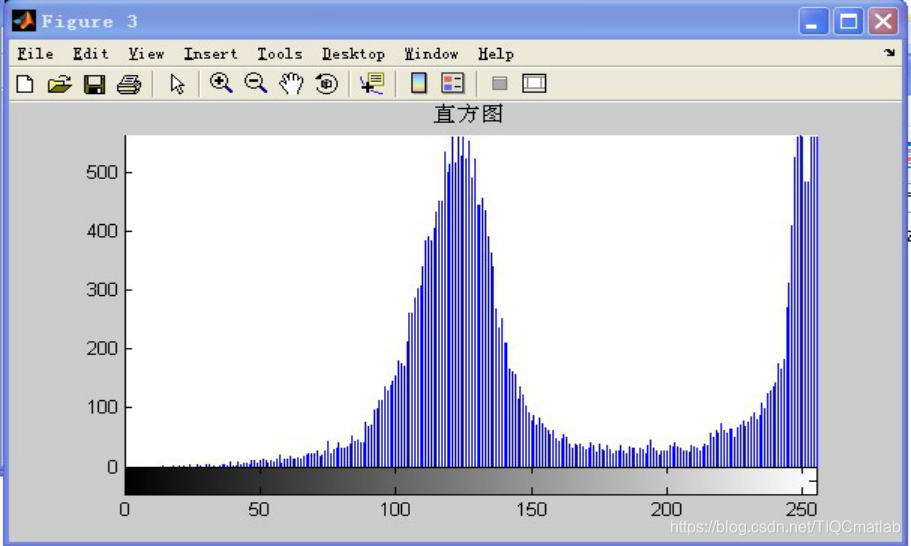Click the y-axis label 300
This screenshot has height=546, width=911.
[x=102, y=290]
